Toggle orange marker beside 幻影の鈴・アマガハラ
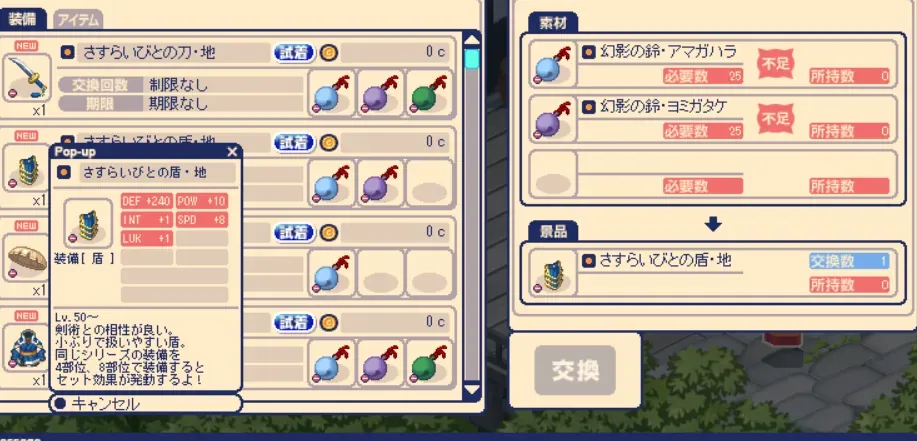The image size is (917, 441). (589, 51)
